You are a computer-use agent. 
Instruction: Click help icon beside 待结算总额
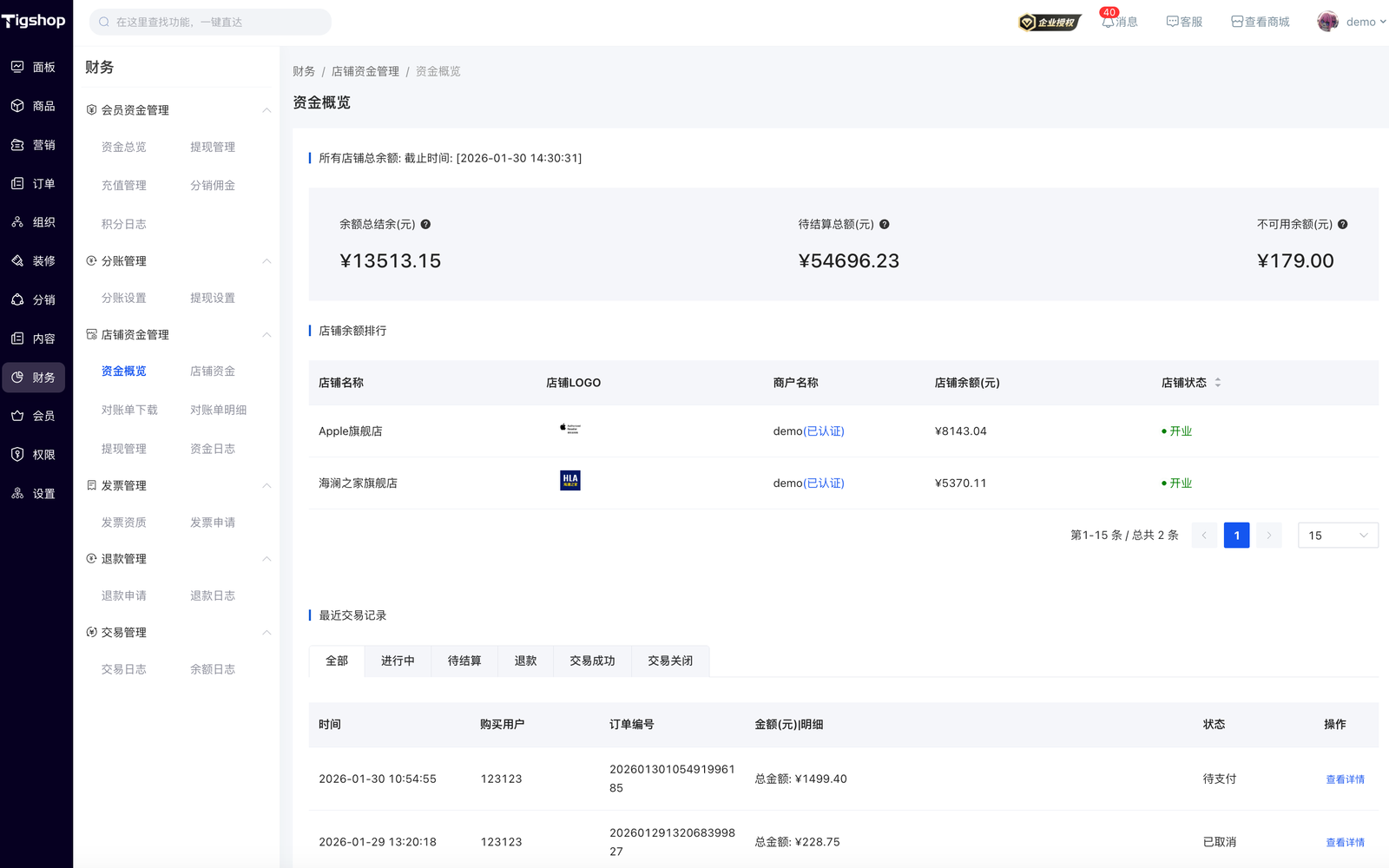884,224
